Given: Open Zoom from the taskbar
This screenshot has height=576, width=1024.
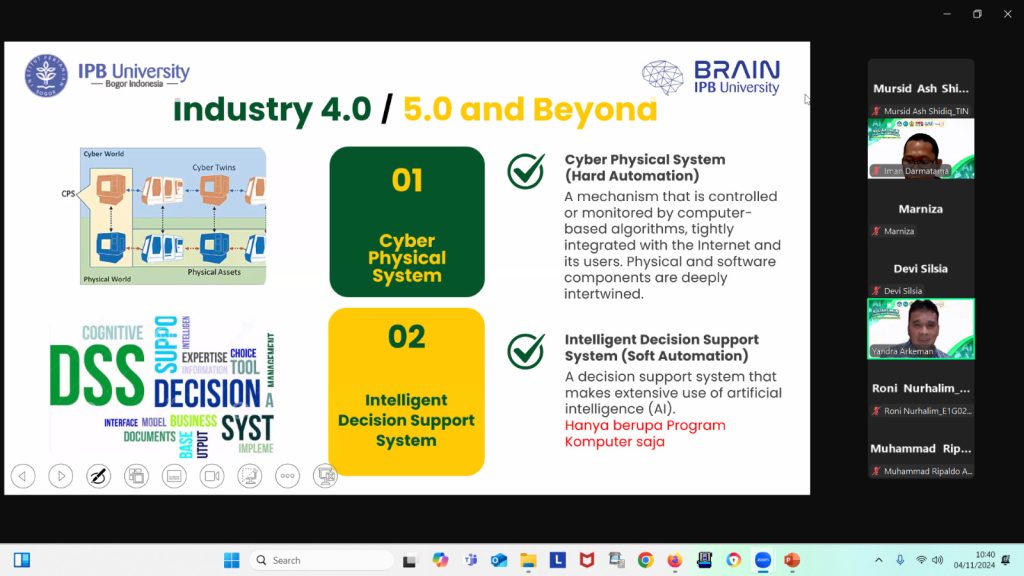Looking at the screenshot, I should pyautogui.click(x=763, y=560).
